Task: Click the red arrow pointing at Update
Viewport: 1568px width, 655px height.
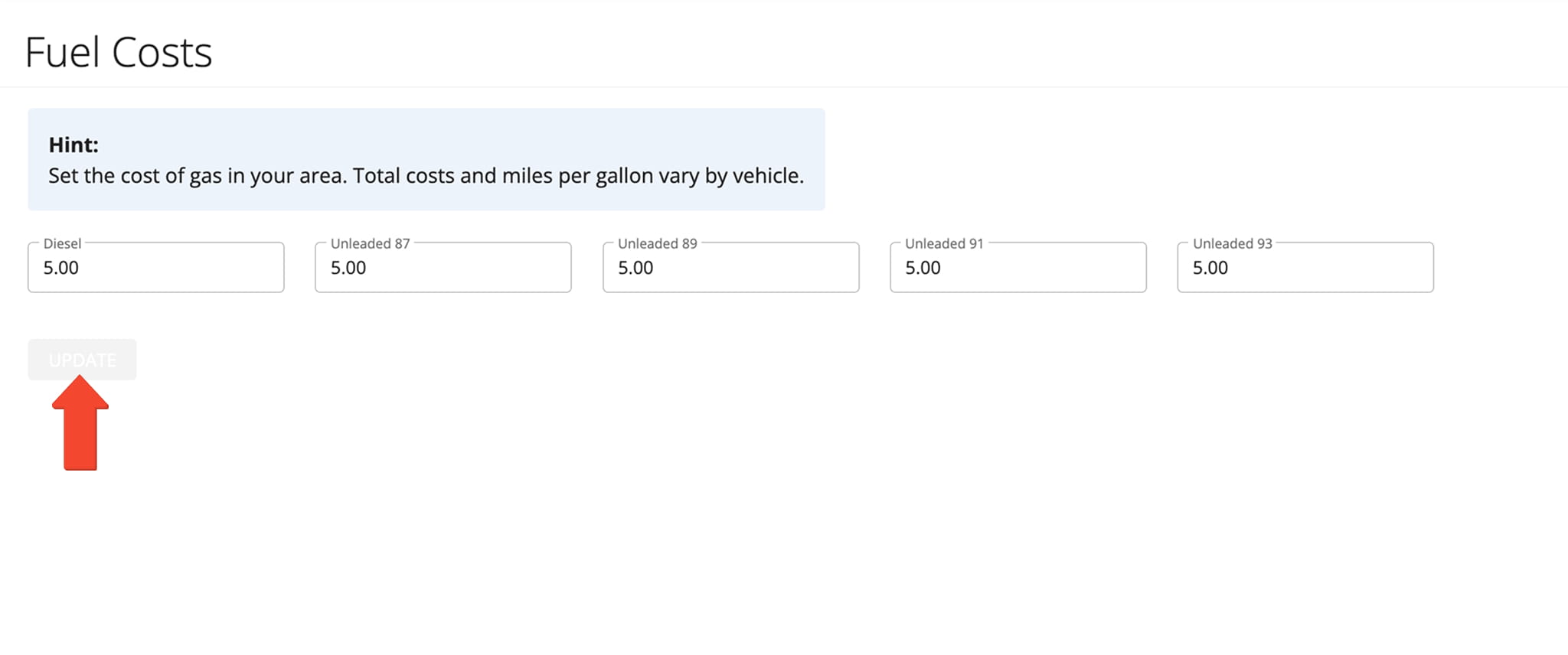Action: tap(80, 422)
